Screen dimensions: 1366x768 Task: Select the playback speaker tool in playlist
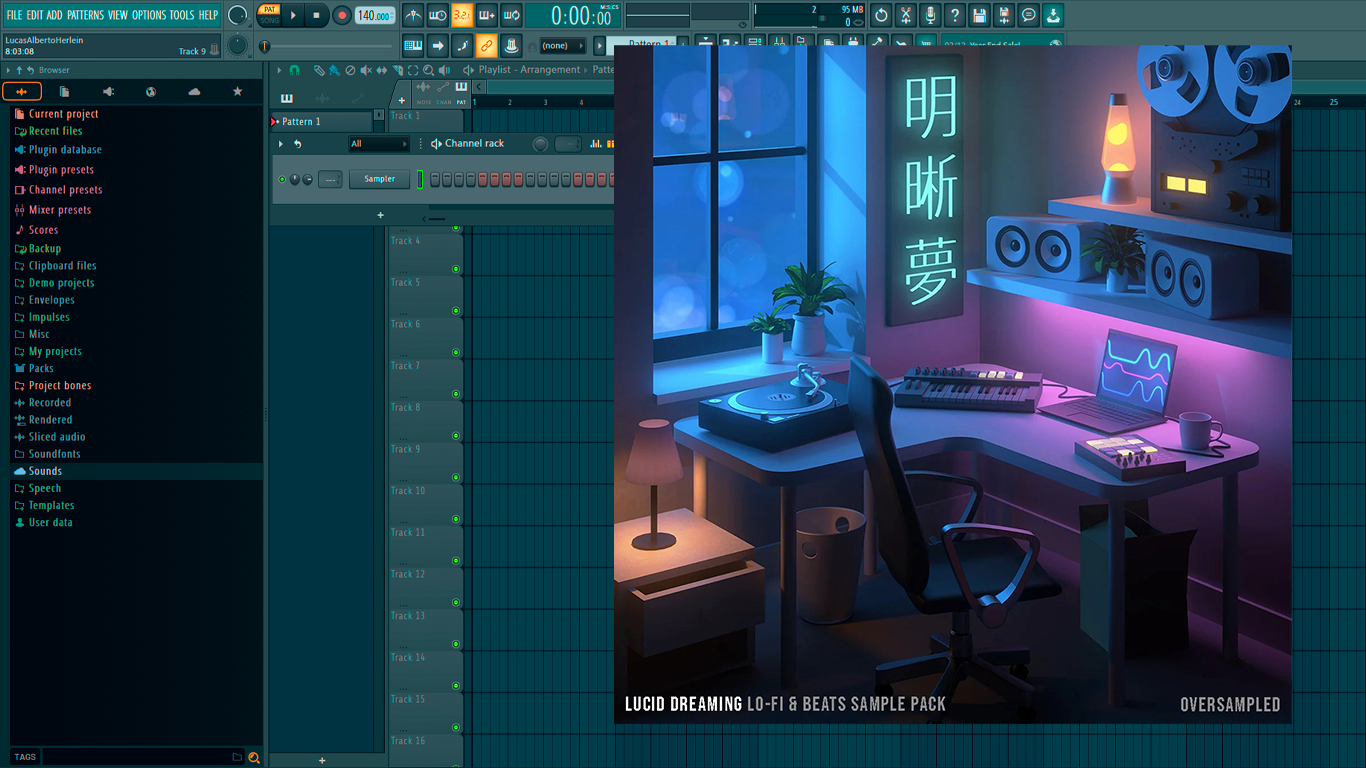444,70
